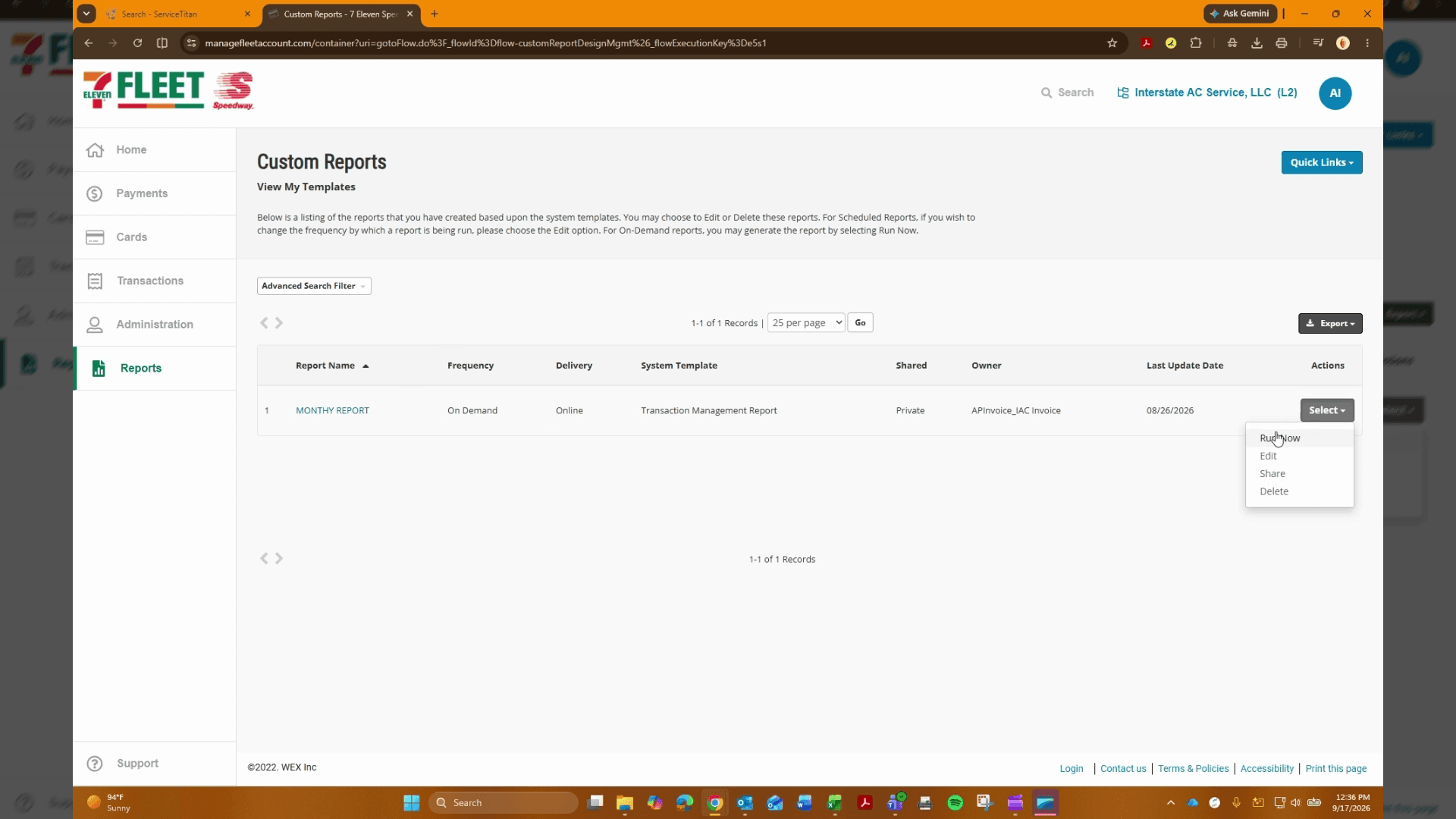Open a new browser tab

click(x=435, y=14)
